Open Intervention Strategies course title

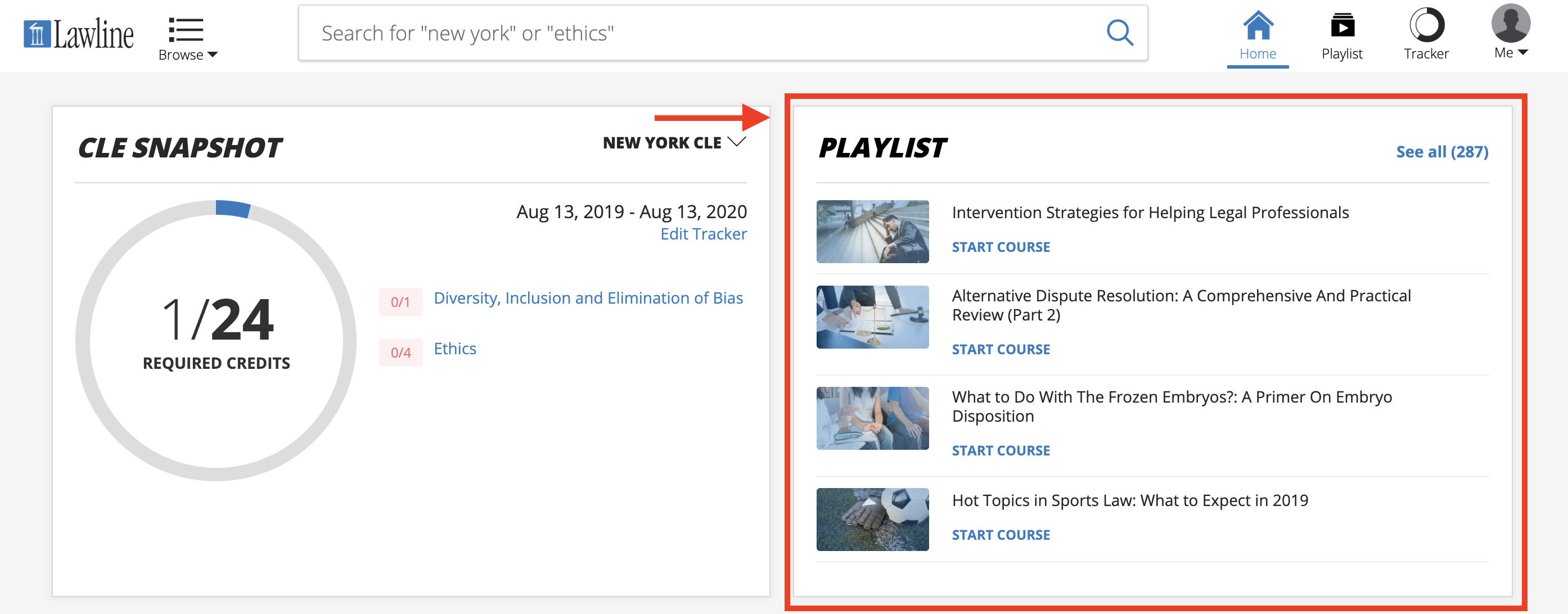pos(1151,213)
